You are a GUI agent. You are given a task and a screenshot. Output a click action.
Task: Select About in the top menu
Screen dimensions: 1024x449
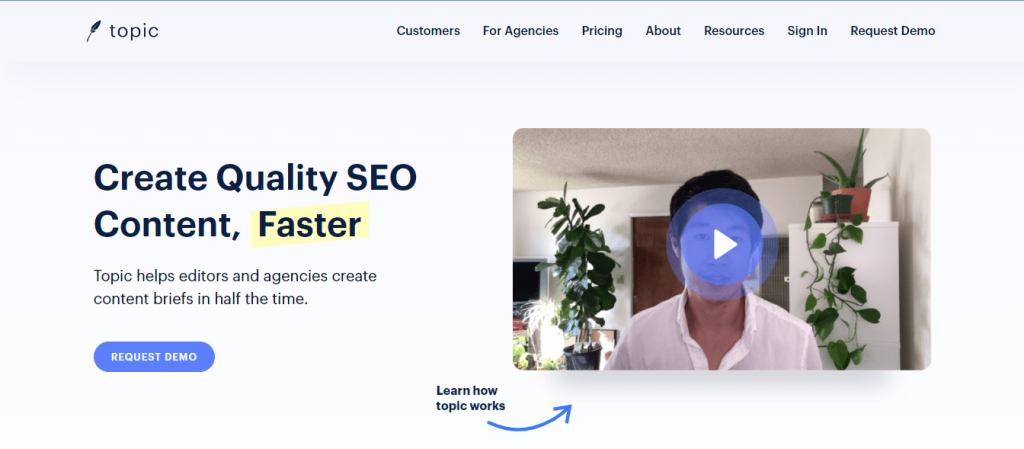(663, 31)
